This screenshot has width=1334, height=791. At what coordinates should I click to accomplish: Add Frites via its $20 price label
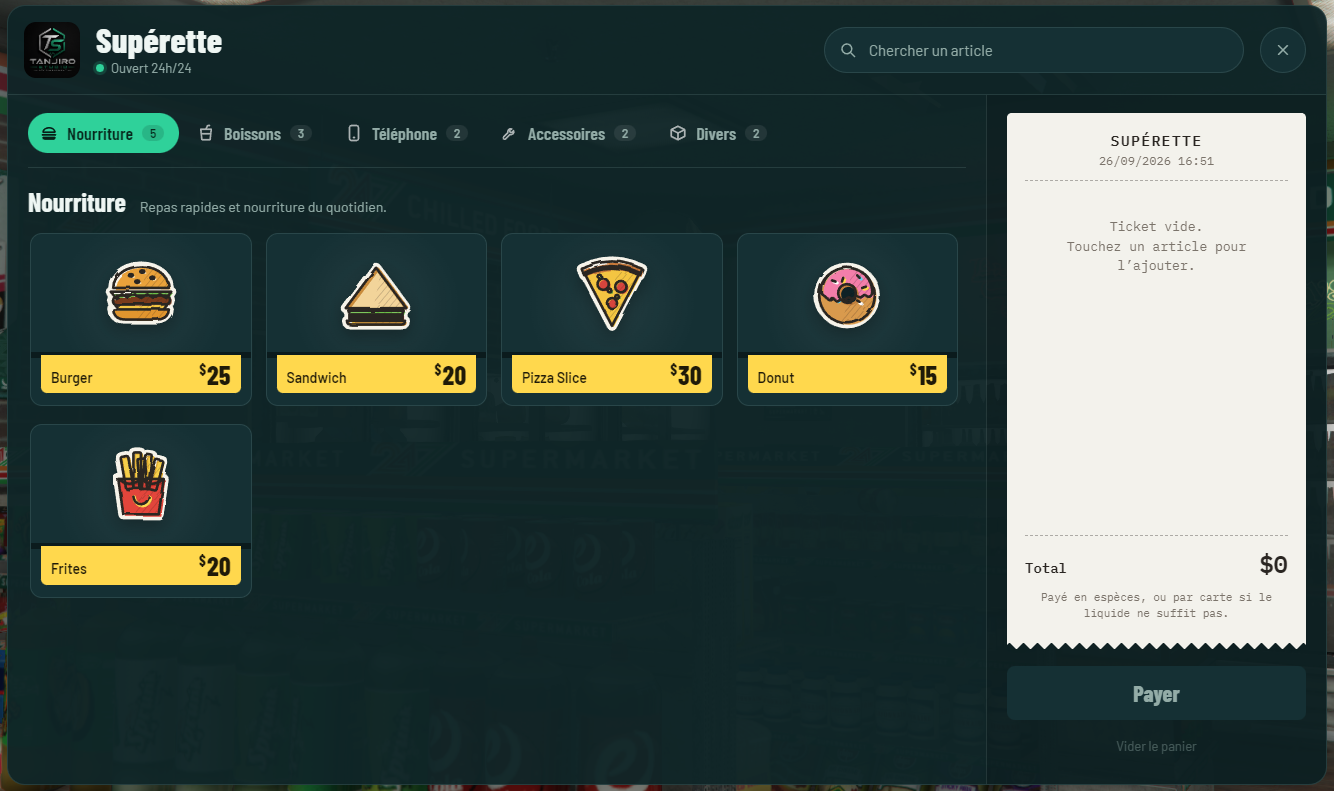point(141,566)
